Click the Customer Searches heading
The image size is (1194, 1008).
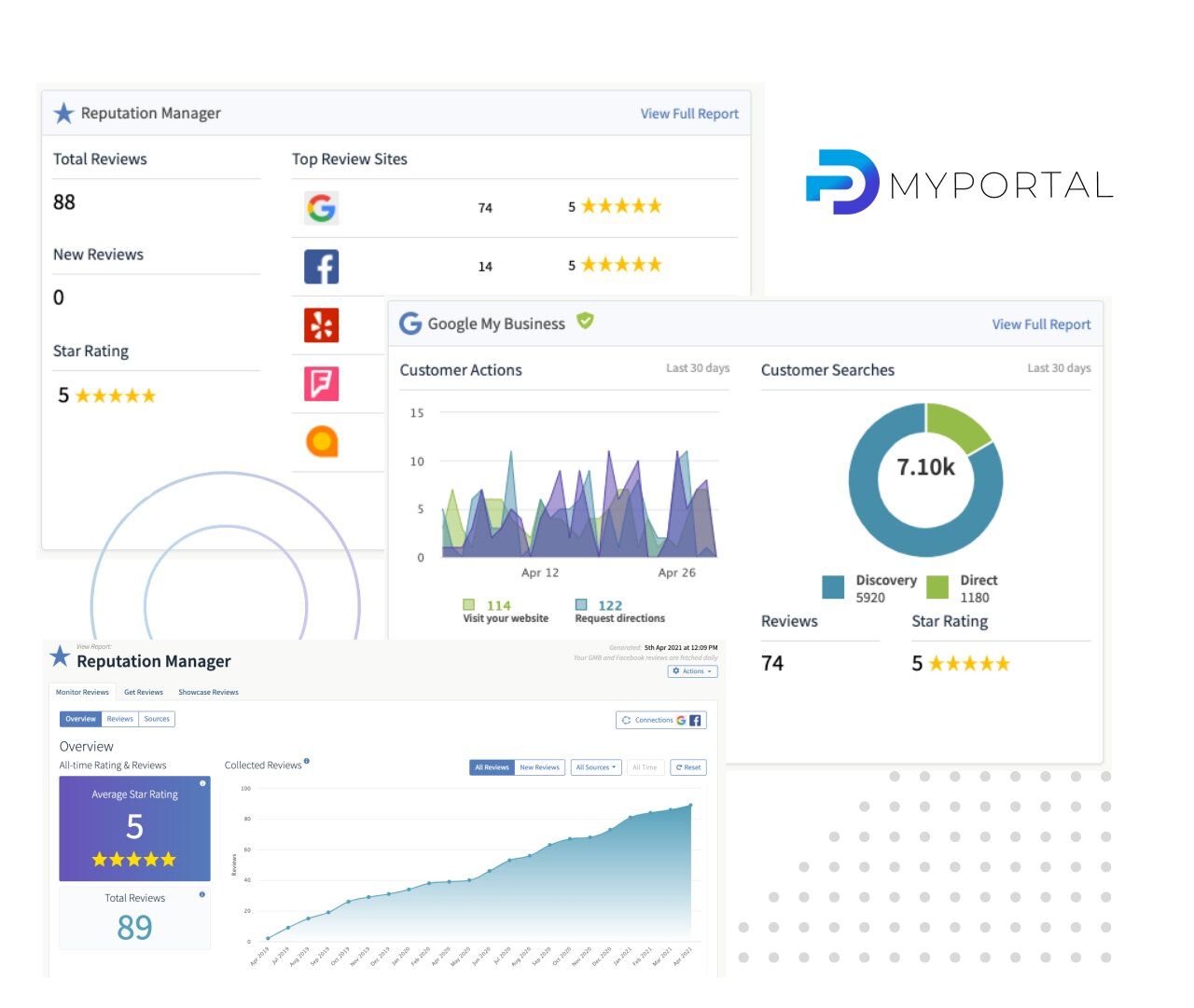point(827,370)
